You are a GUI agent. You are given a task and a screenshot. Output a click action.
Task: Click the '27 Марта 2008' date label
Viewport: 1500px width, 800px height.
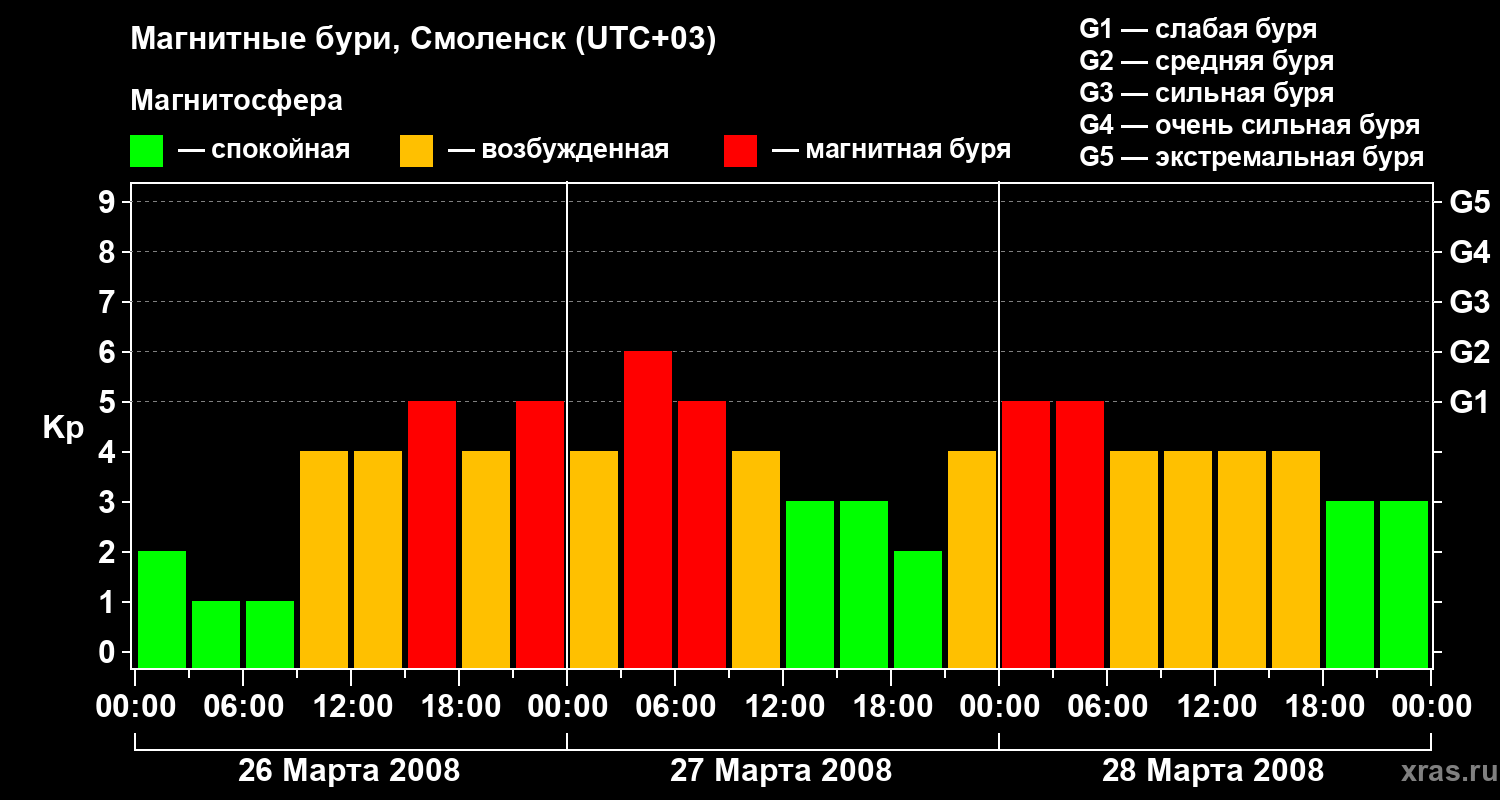click(781, 771)
